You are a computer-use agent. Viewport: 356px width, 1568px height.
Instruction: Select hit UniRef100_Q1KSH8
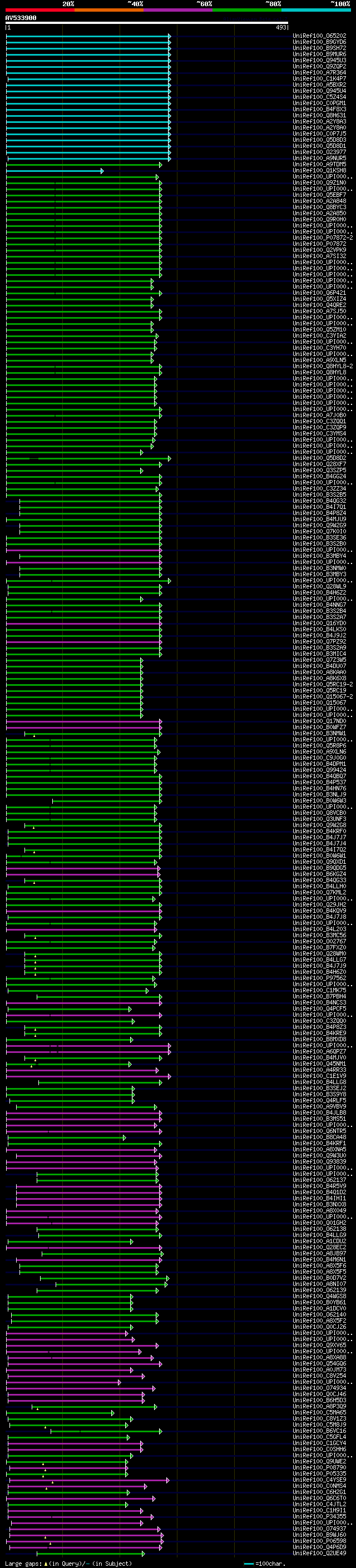(x=319, y=170)
